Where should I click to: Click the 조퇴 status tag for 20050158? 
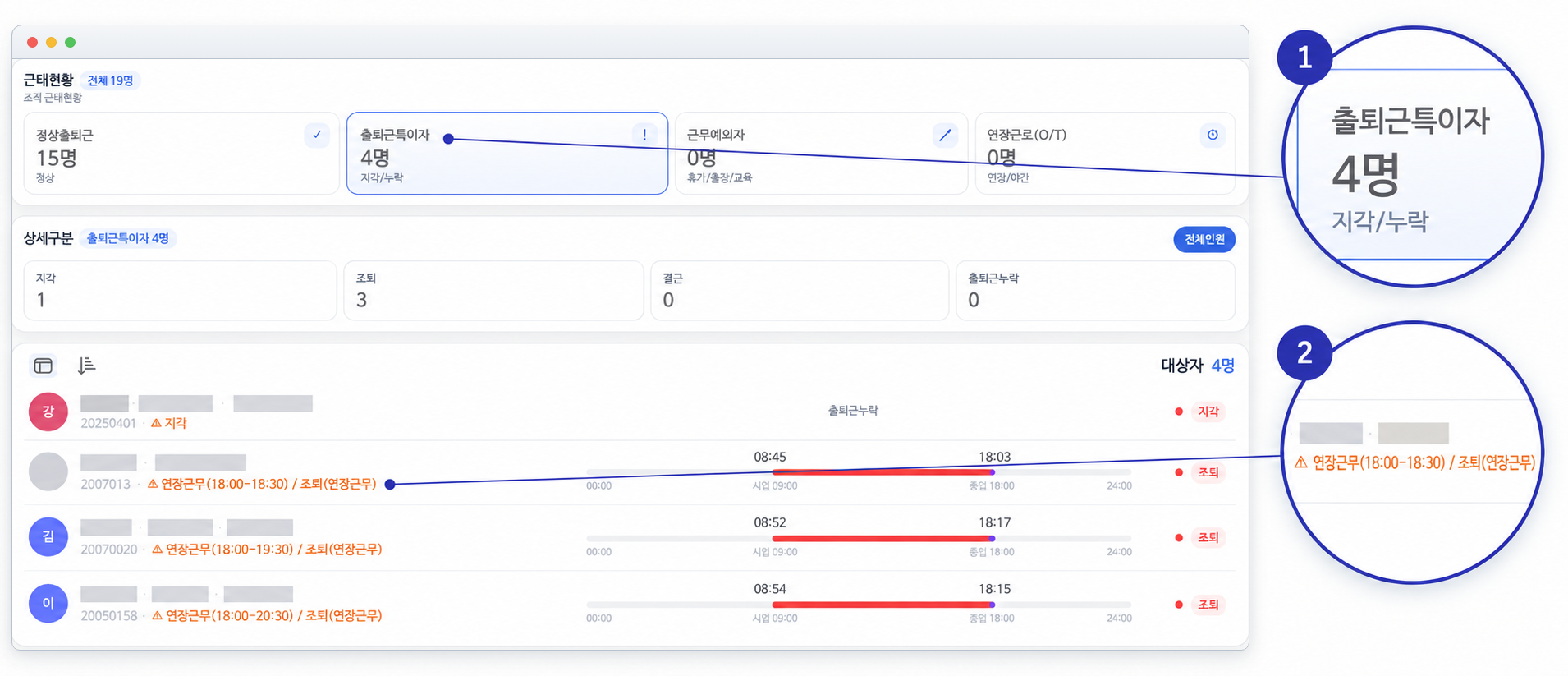pyautogui.click(x=1208, y=605)
